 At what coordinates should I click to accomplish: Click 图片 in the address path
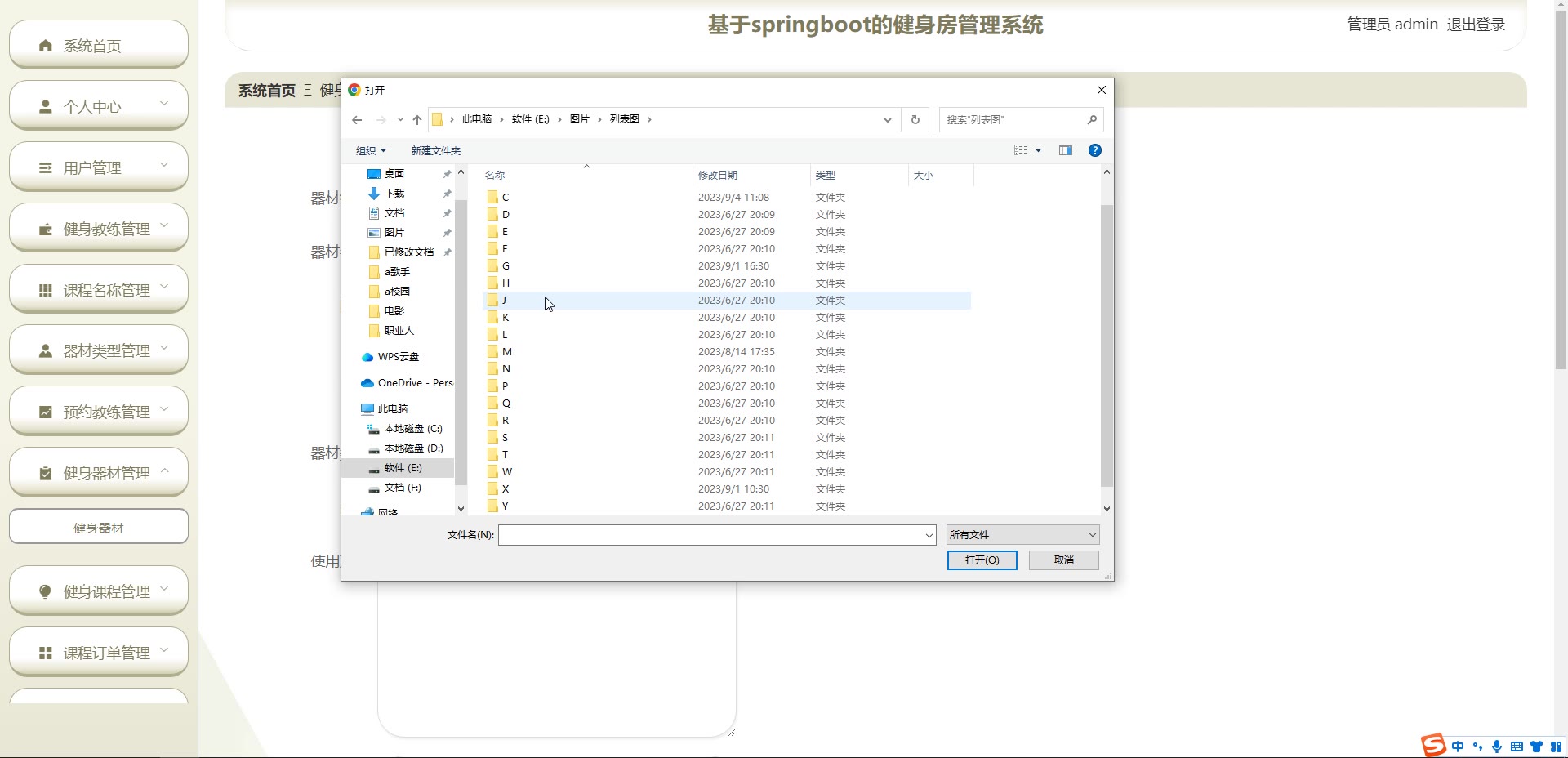tap(579, 119)
